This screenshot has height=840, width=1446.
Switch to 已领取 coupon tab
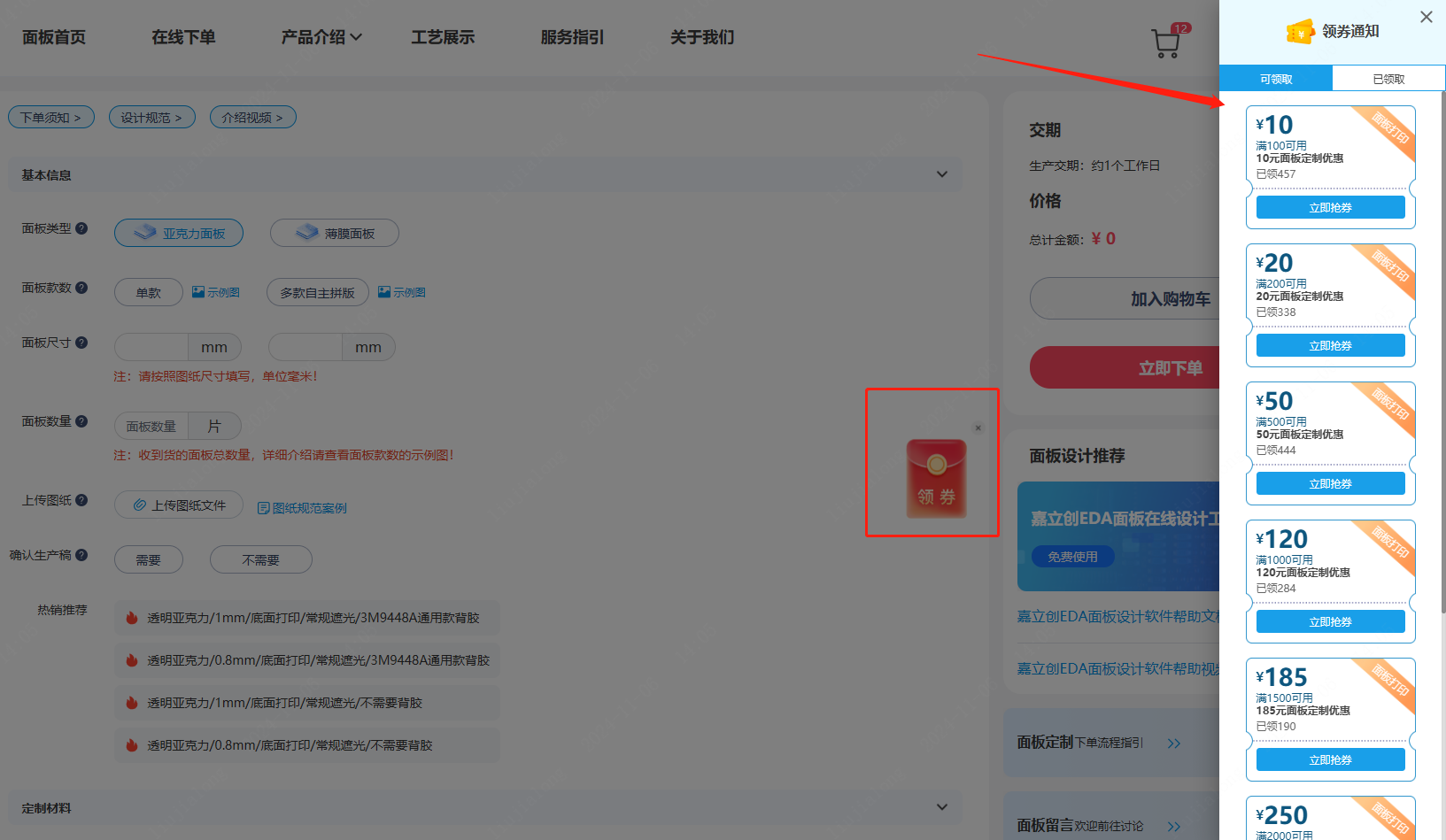click(1388, 78)
